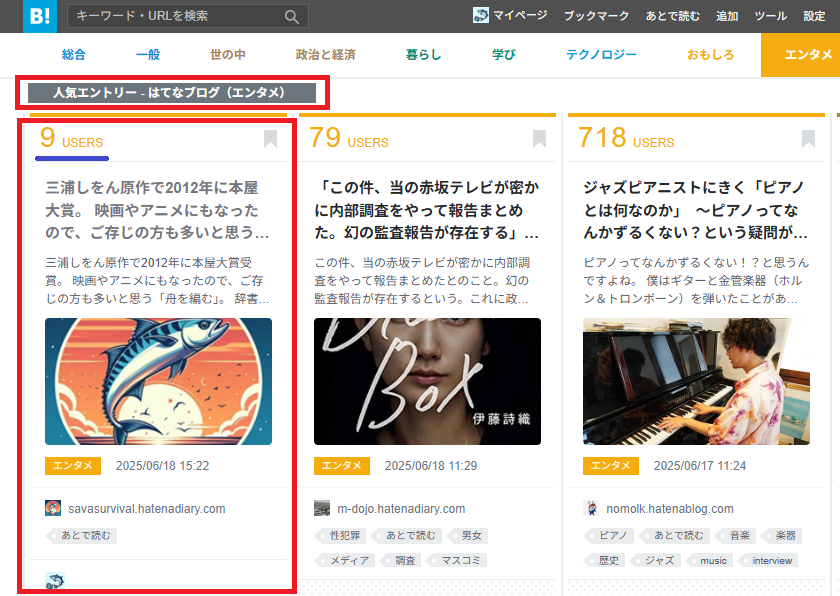
Task: Switch to おもしろ category tab
Action: point(710,55)
